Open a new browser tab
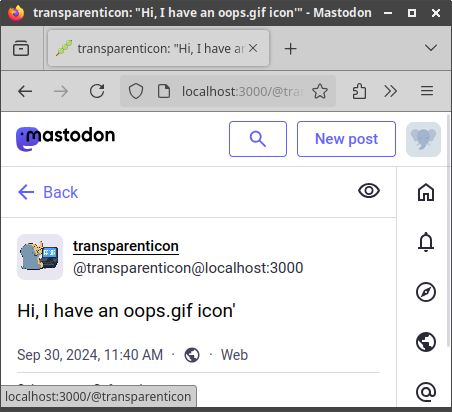This screenshot has height=412, width=452. click(290, 49)
